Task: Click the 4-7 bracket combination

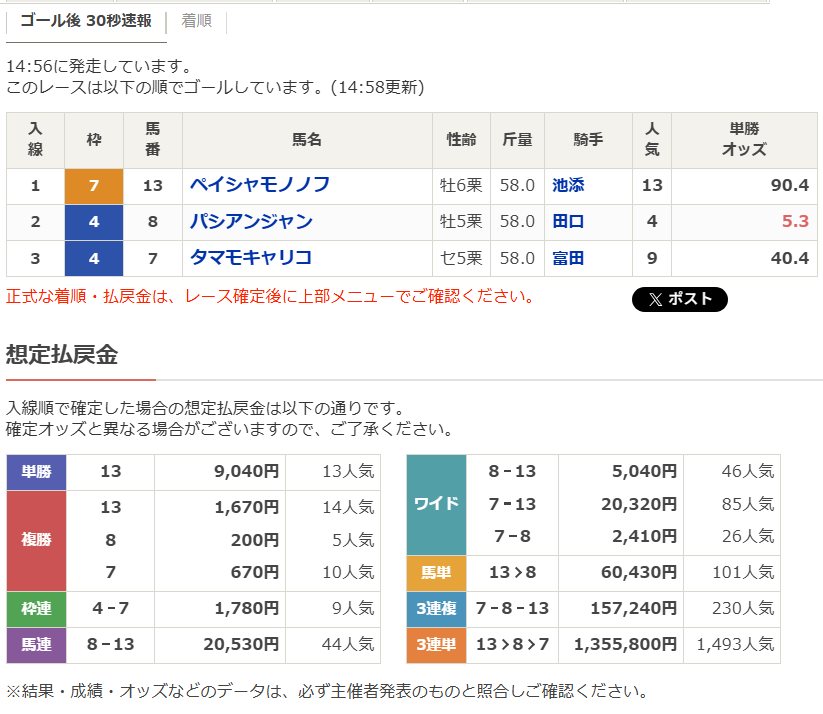Action: 111,608
